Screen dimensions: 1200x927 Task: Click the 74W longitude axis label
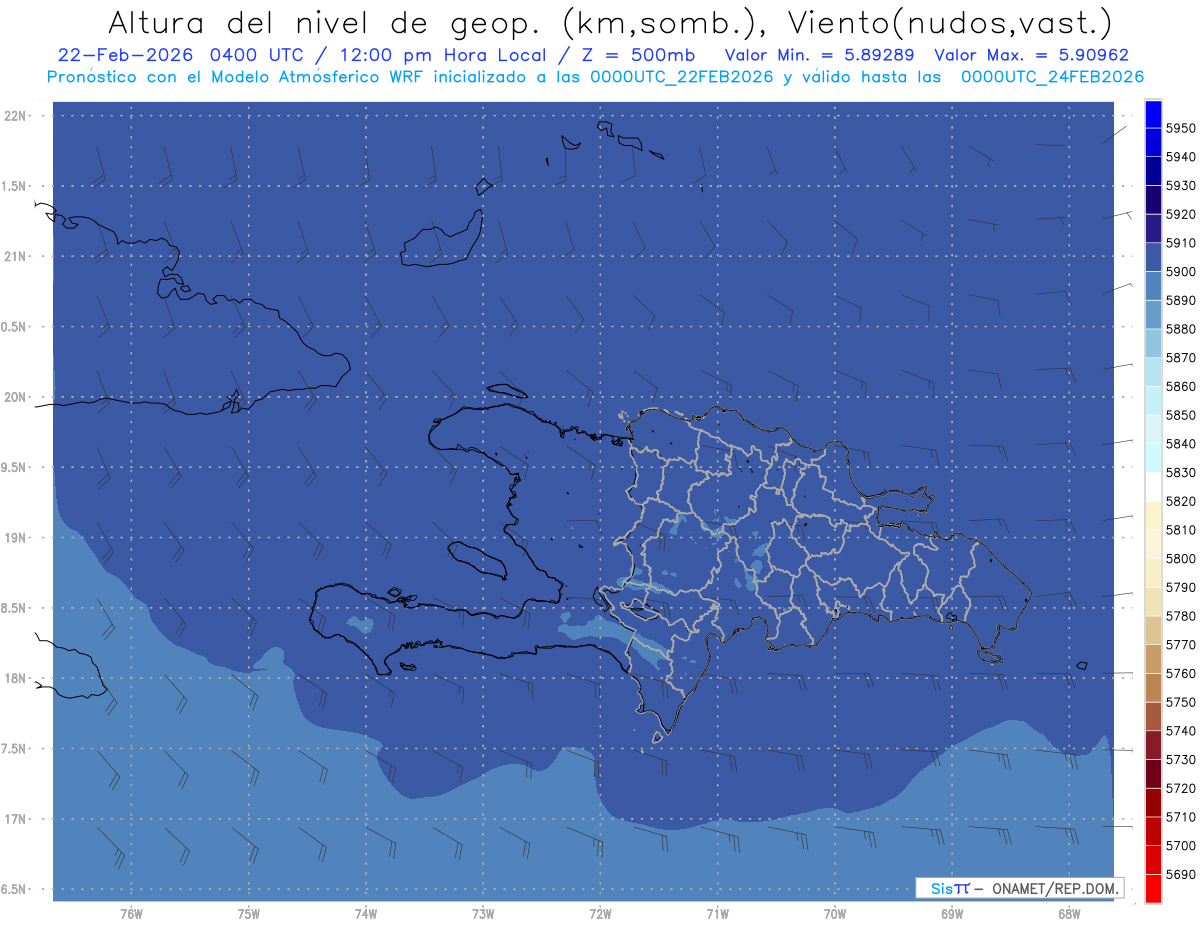tap(366, 914)
